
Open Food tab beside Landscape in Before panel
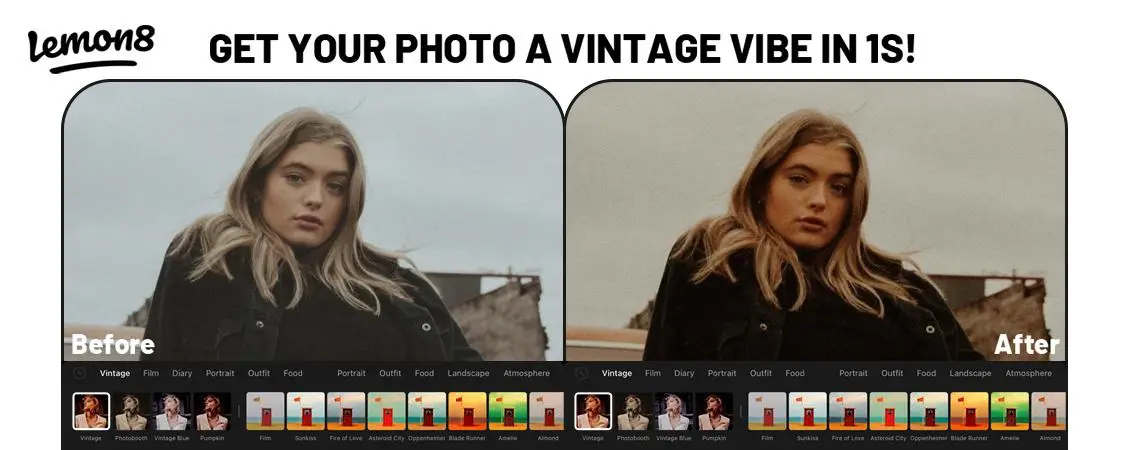coord(424,373)
